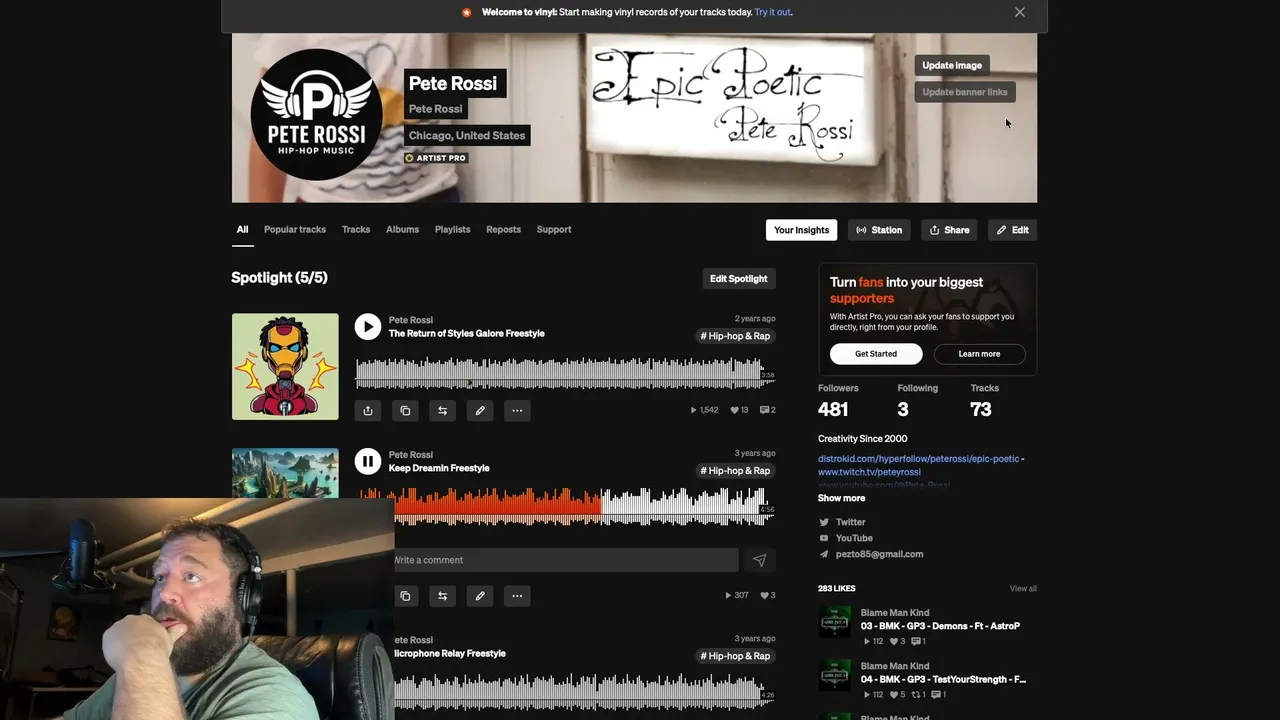Viewport: 1280px width, 720px height.
Task: Pause Keep Dreamin Freestyle
Action: click(368, 461)
